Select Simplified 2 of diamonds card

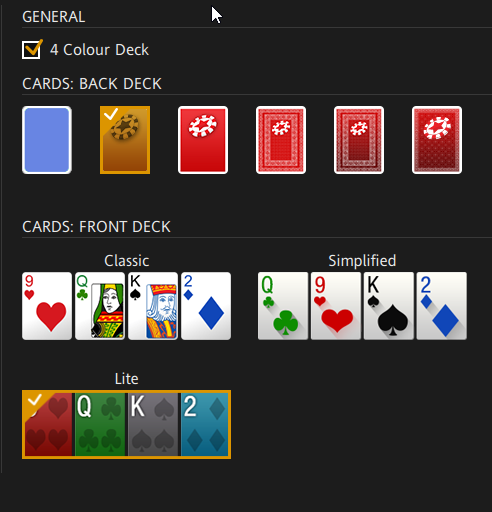(x=442, y=306)
